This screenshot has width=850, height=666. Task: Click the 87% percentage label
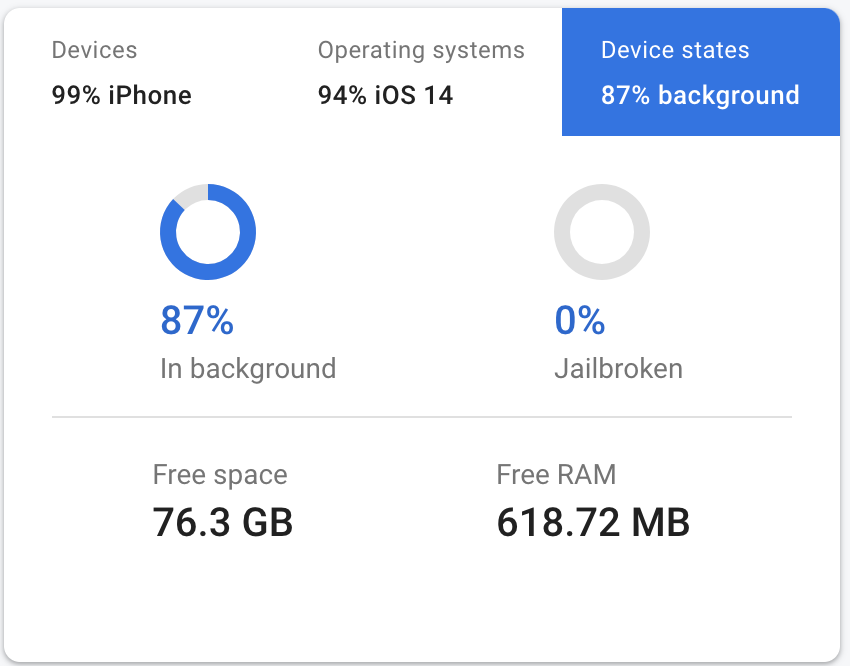click(197, 322)
